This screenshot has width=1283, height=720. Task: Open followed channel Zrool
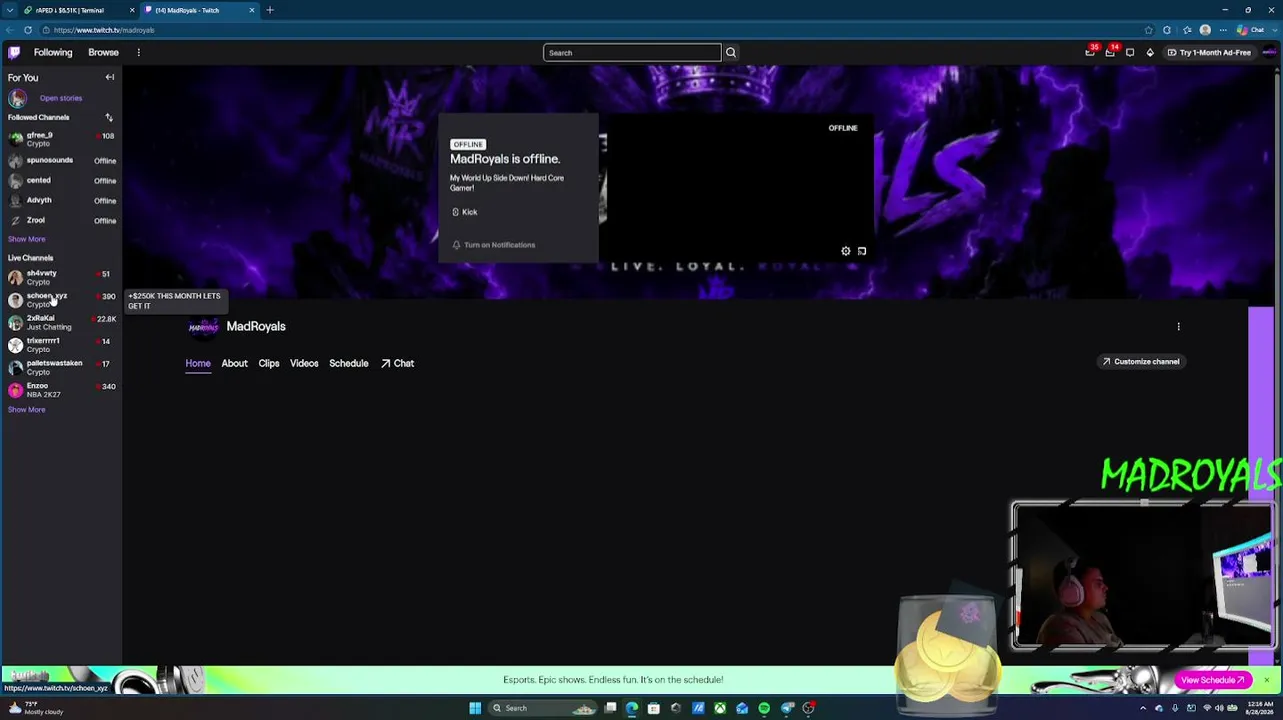tap(61, 220)
